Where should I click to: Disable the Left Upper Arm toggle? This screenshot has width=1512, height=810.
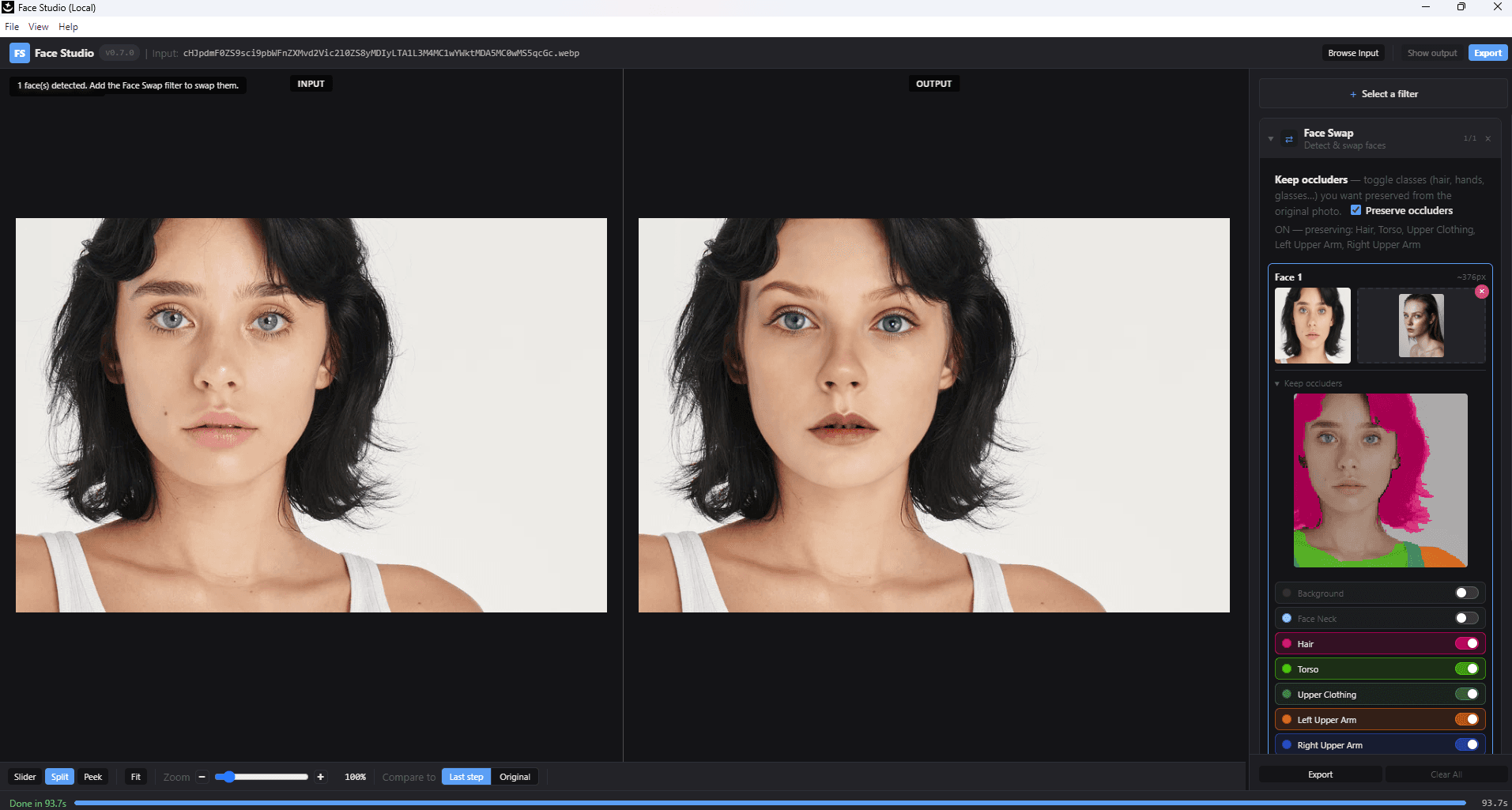tap(1467, 719)
